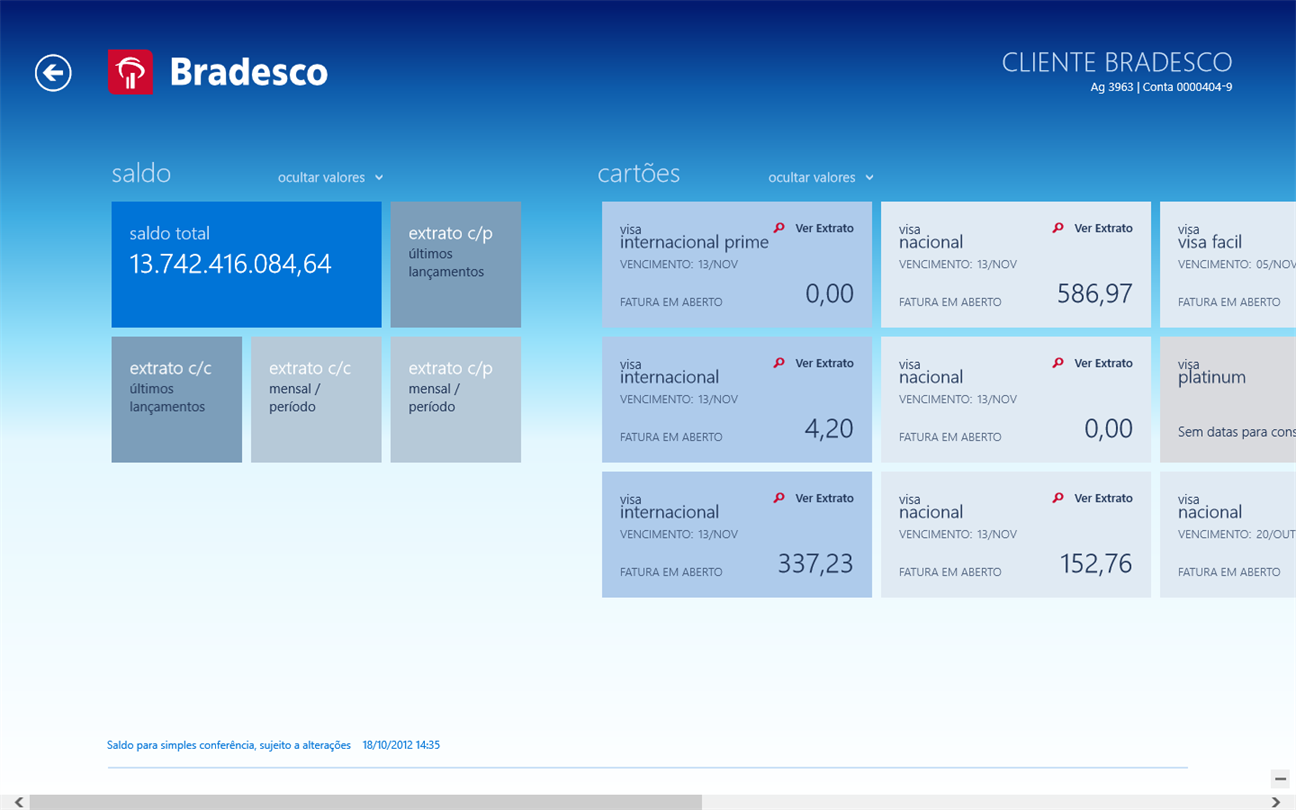Viewport: 1296px width, 810px height.
Task: Click Ver Extrato on nacional 586,97 card
Action: point(1103,228)
